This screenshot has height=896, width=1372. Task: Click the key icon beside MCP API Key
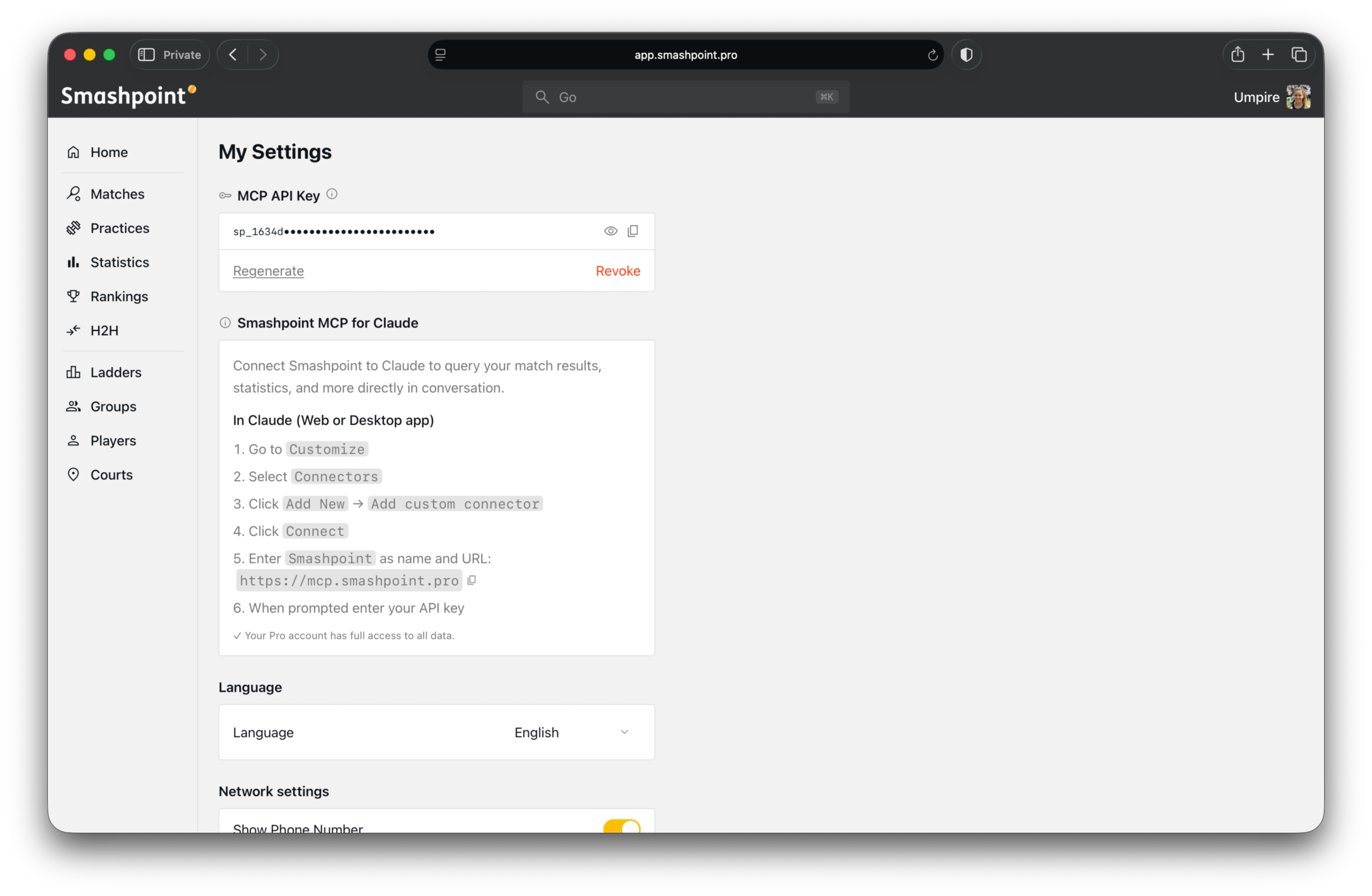pos(225,196)
